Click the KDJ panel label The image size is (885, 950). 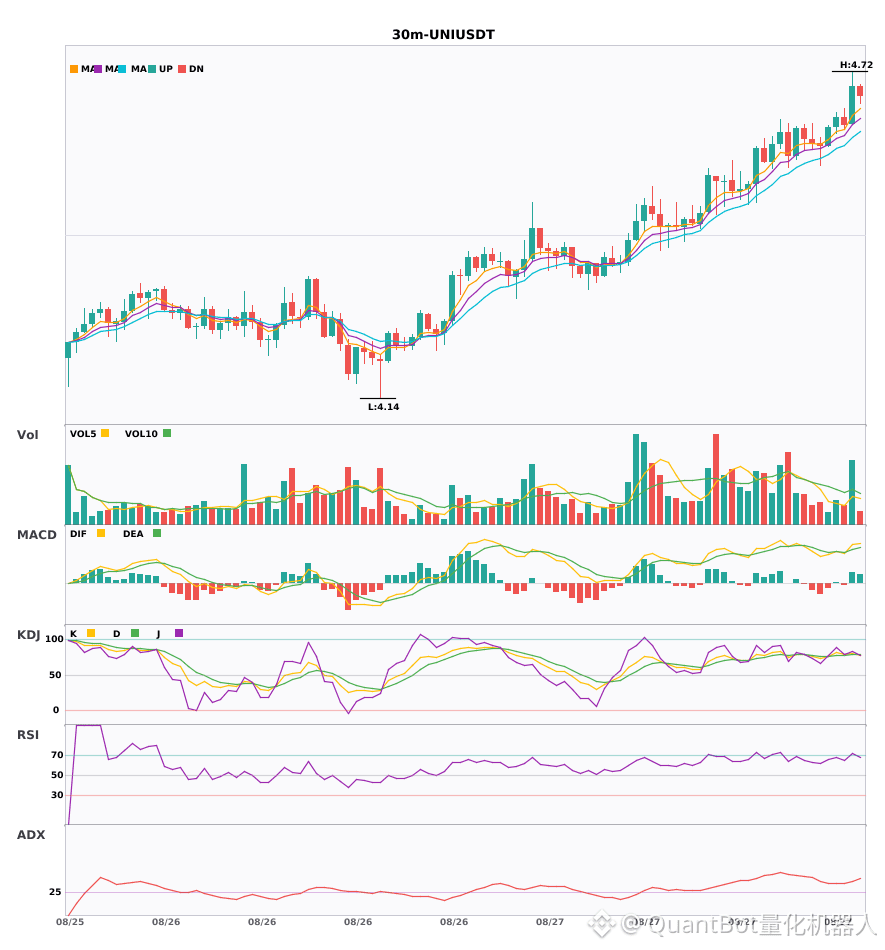[x=28, y=634]
